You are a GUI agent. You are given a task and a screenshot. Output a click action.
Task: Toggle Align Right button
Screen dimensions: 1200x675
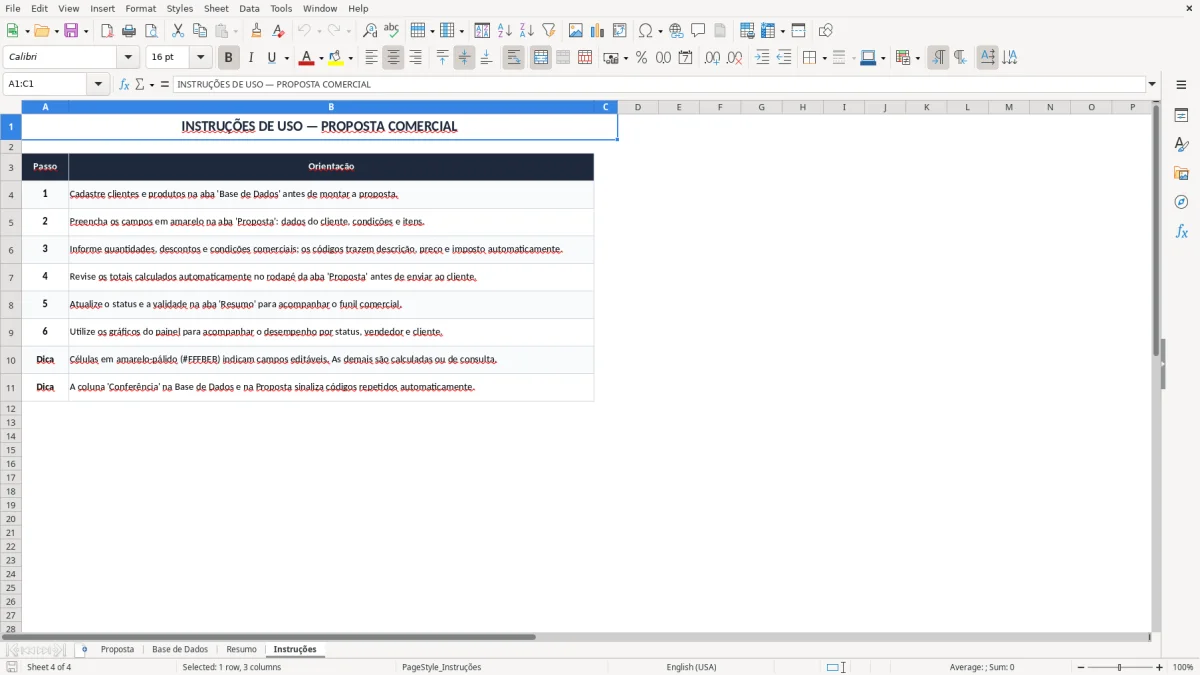(415, 58)
